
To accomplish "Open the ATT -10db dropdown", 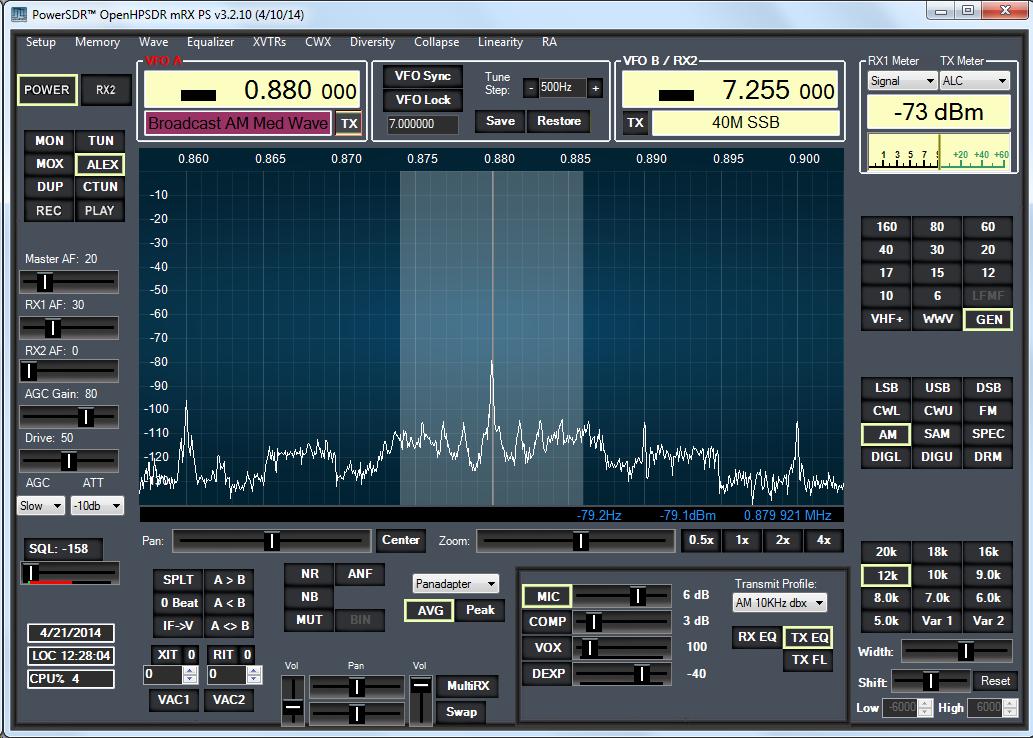I will pyautogui.click(x=97, y=506).
